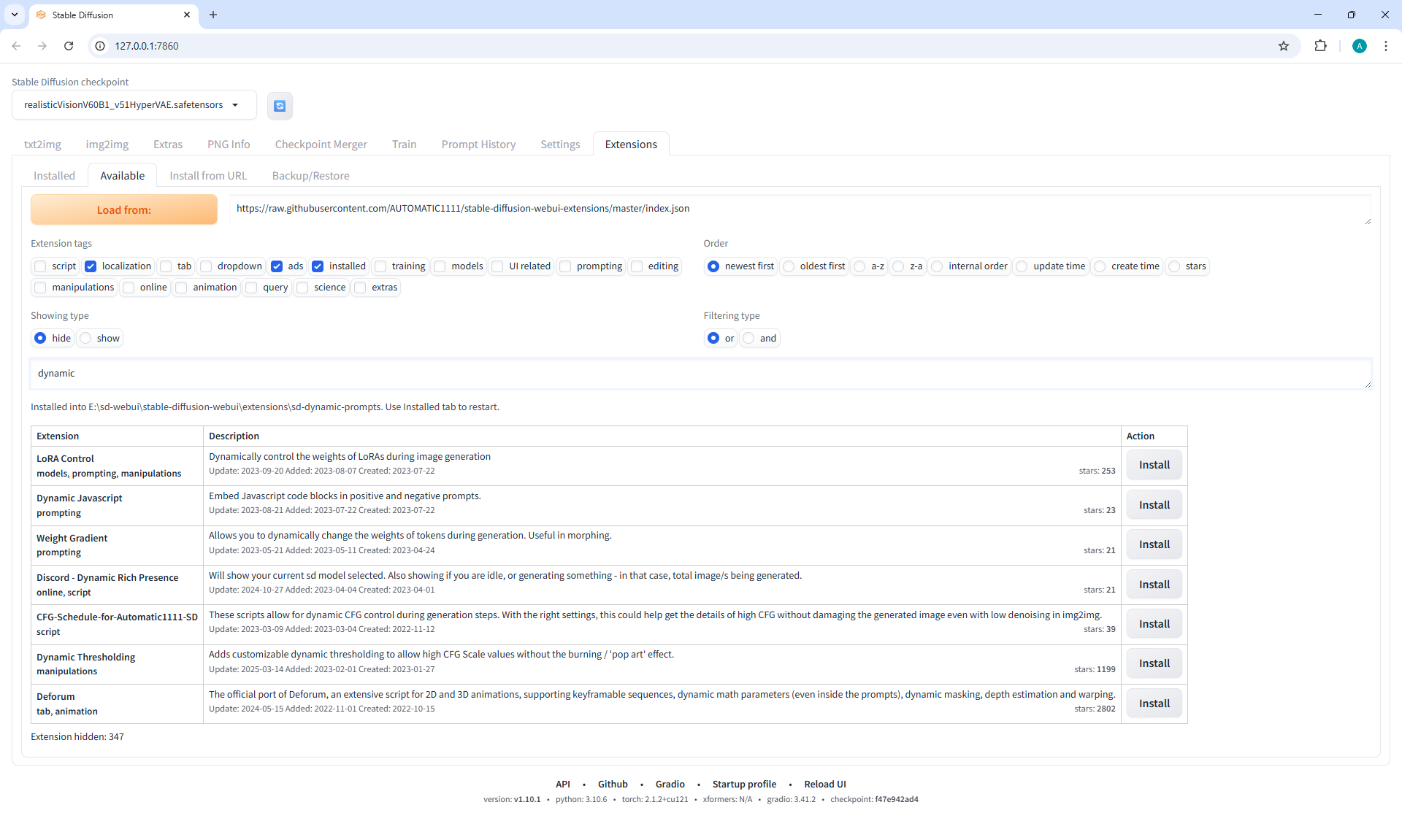
Task: Open the browser extensions puzzle icon
Action: [x=1320, y=46]
